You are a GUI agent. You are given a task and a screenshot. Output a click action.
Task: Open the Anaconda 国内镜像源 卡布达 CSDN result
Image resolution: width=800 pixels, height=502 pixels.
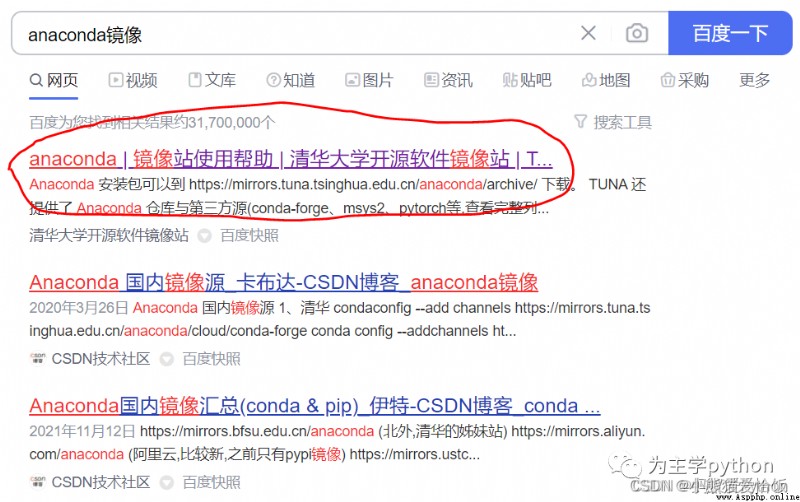point(284,282)
